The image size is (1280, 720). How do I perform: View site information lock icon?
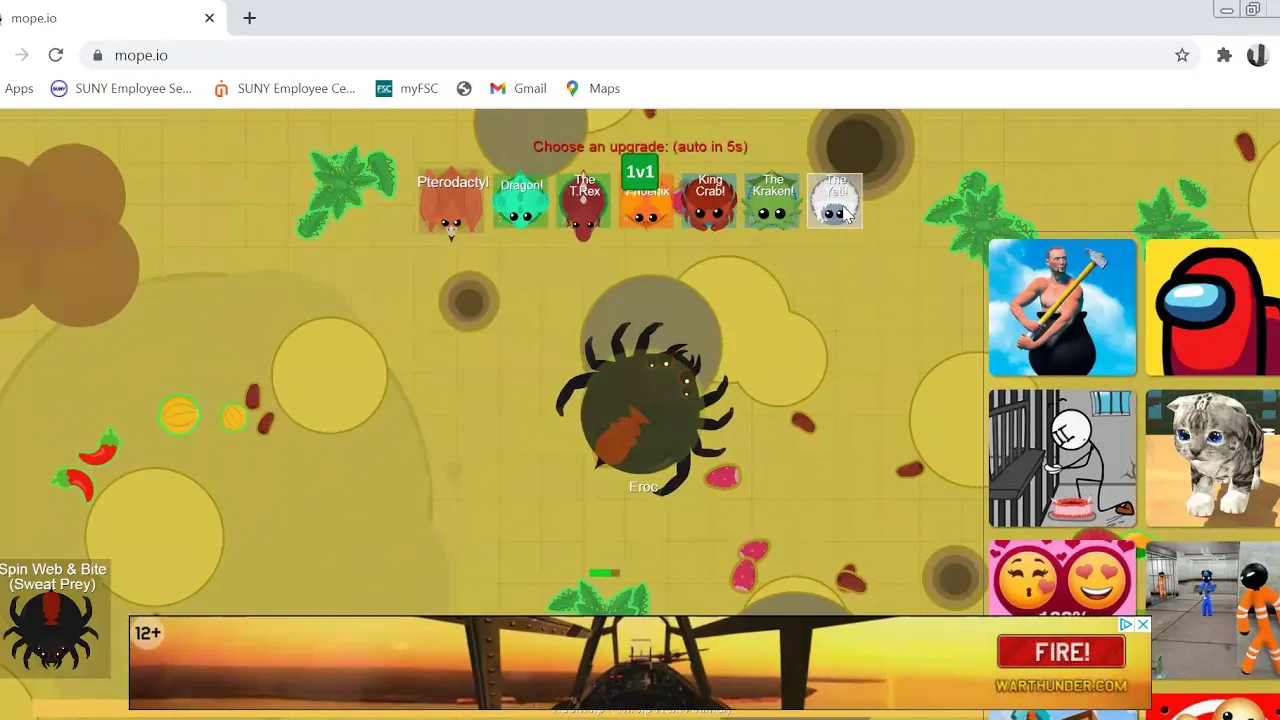tap(97, 55)
